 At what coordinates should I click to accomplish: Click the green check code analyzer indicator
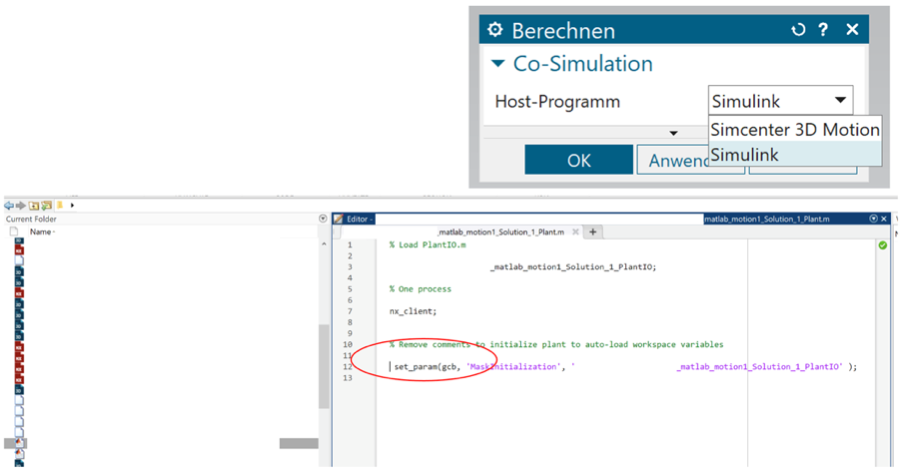point(883,245)
